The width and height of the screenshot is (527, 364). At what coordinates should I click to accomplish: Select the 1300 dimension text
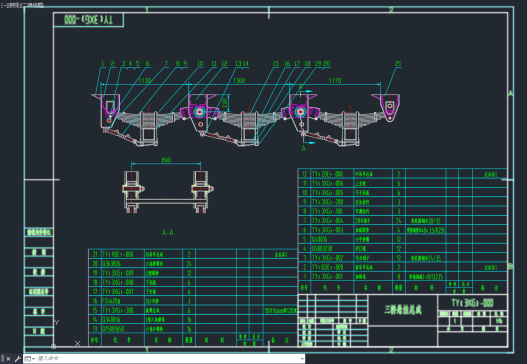[239, 81]
